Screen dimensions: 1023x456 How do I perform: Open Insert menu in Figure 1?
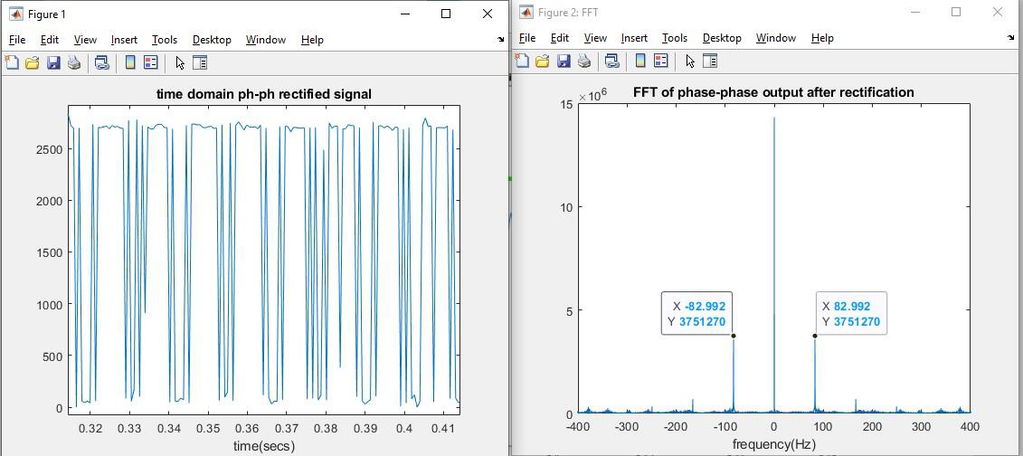point(124,40)
